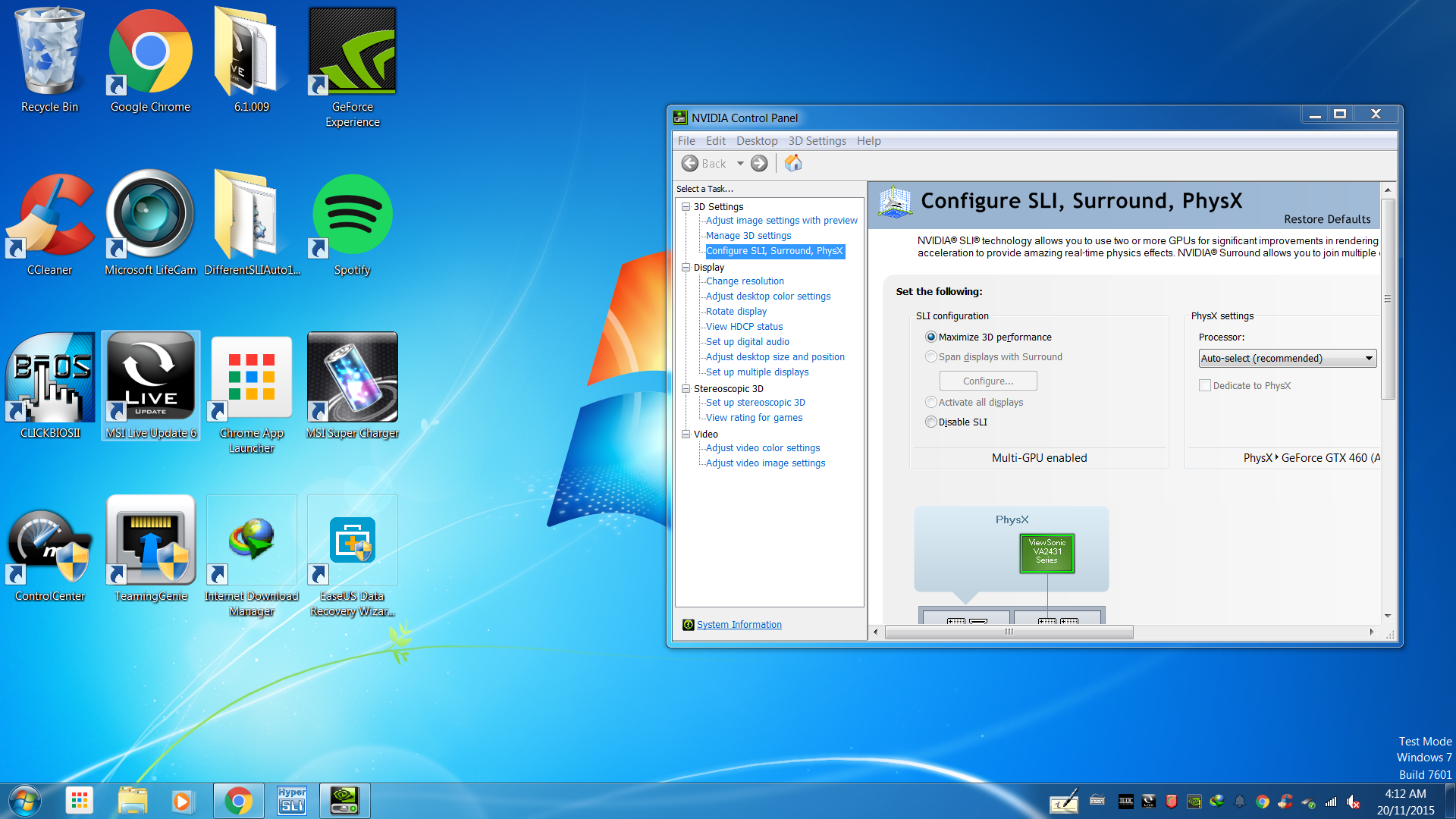Select EaseUS Data Recovery Wizard icon
The width and height of the screenshot is (1456, 819).
[x=353, y=557]
